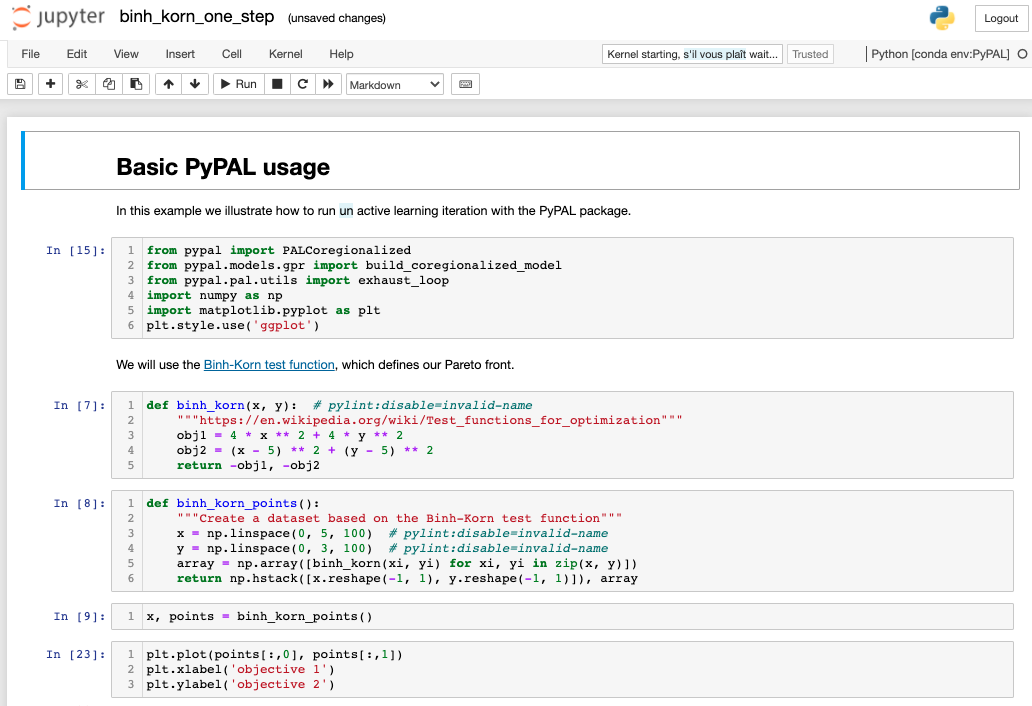The width and height of the screenshot is (1032, 706).
Task: Click the In [15] imports code cell
Action: [x=562, y=288]
